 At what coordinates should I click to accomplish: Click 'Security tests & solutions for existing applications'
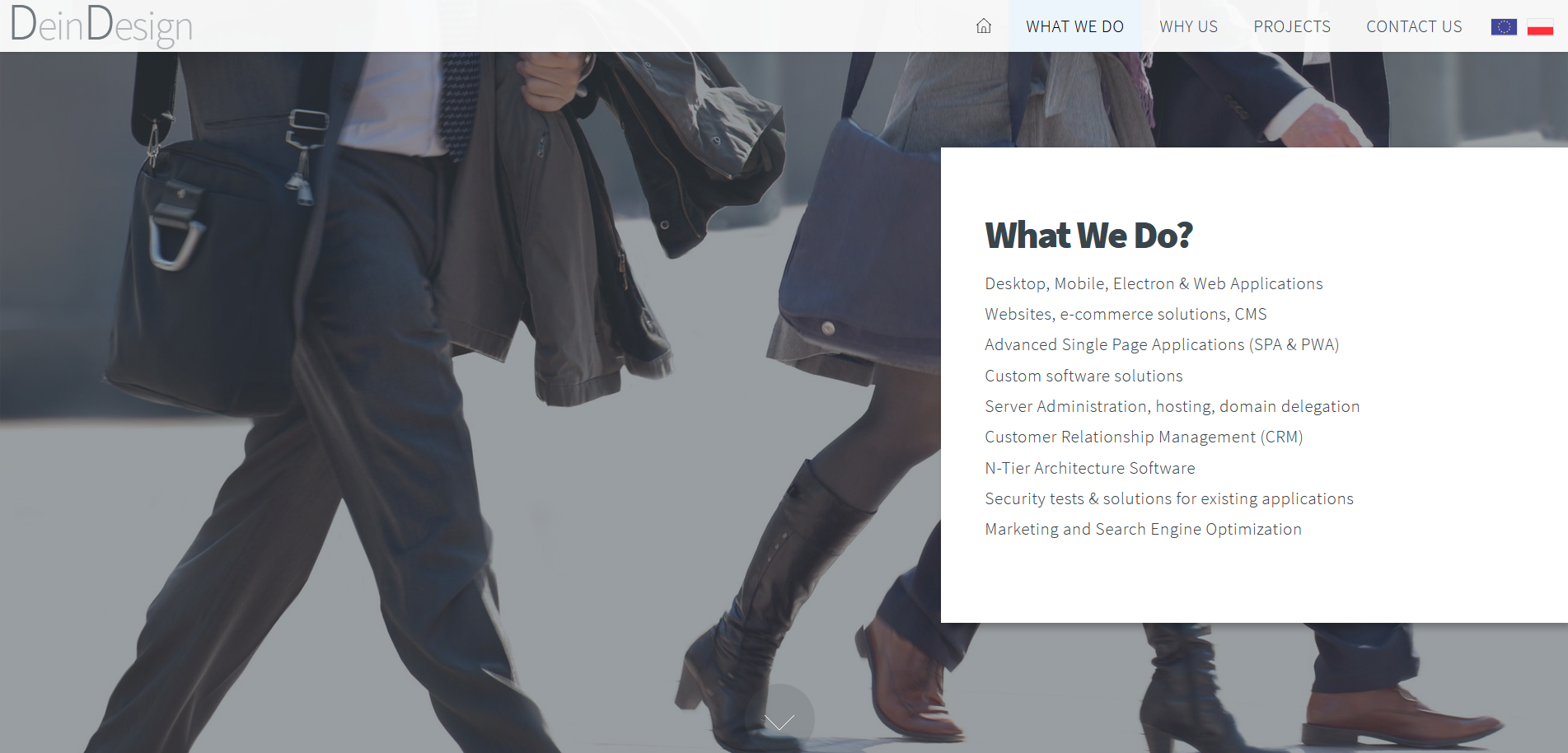[x=1169, y=499]
